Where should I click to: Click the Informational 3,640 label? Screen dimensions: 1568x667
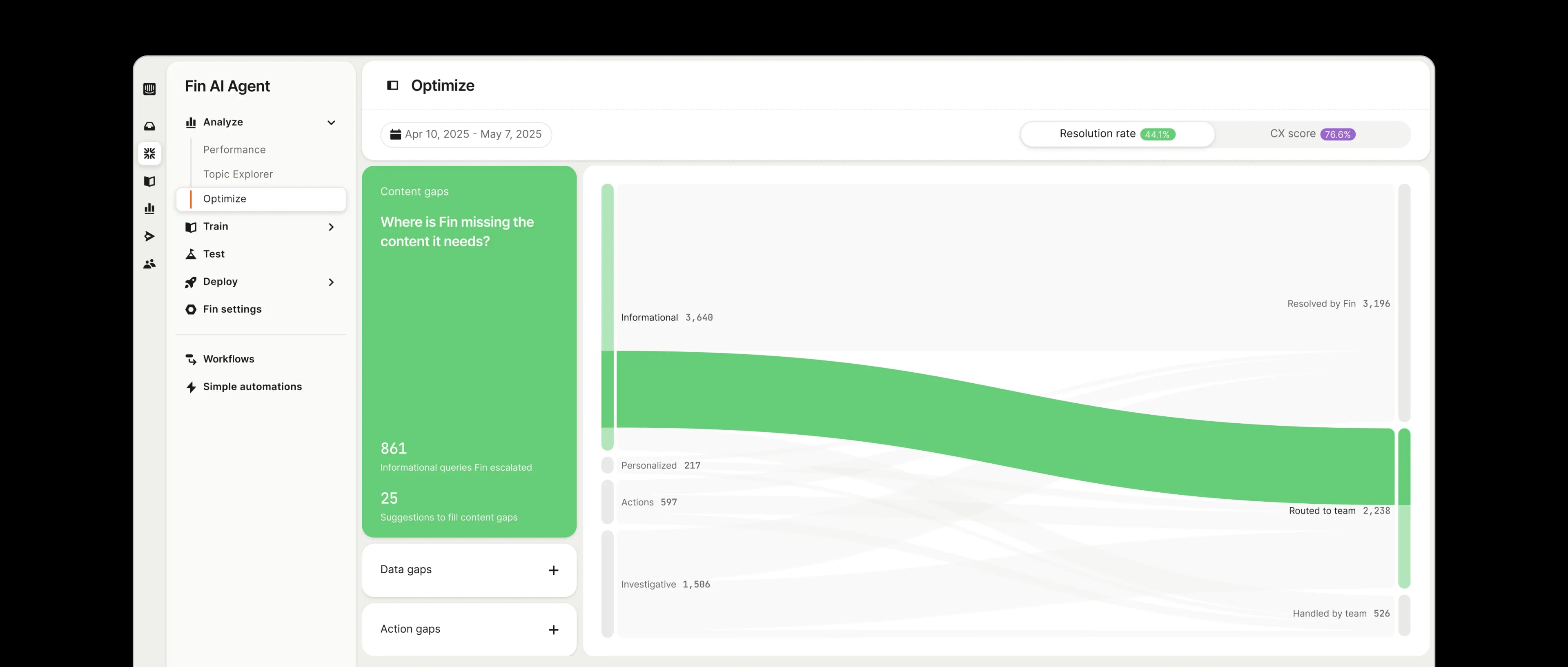point(666,318)
